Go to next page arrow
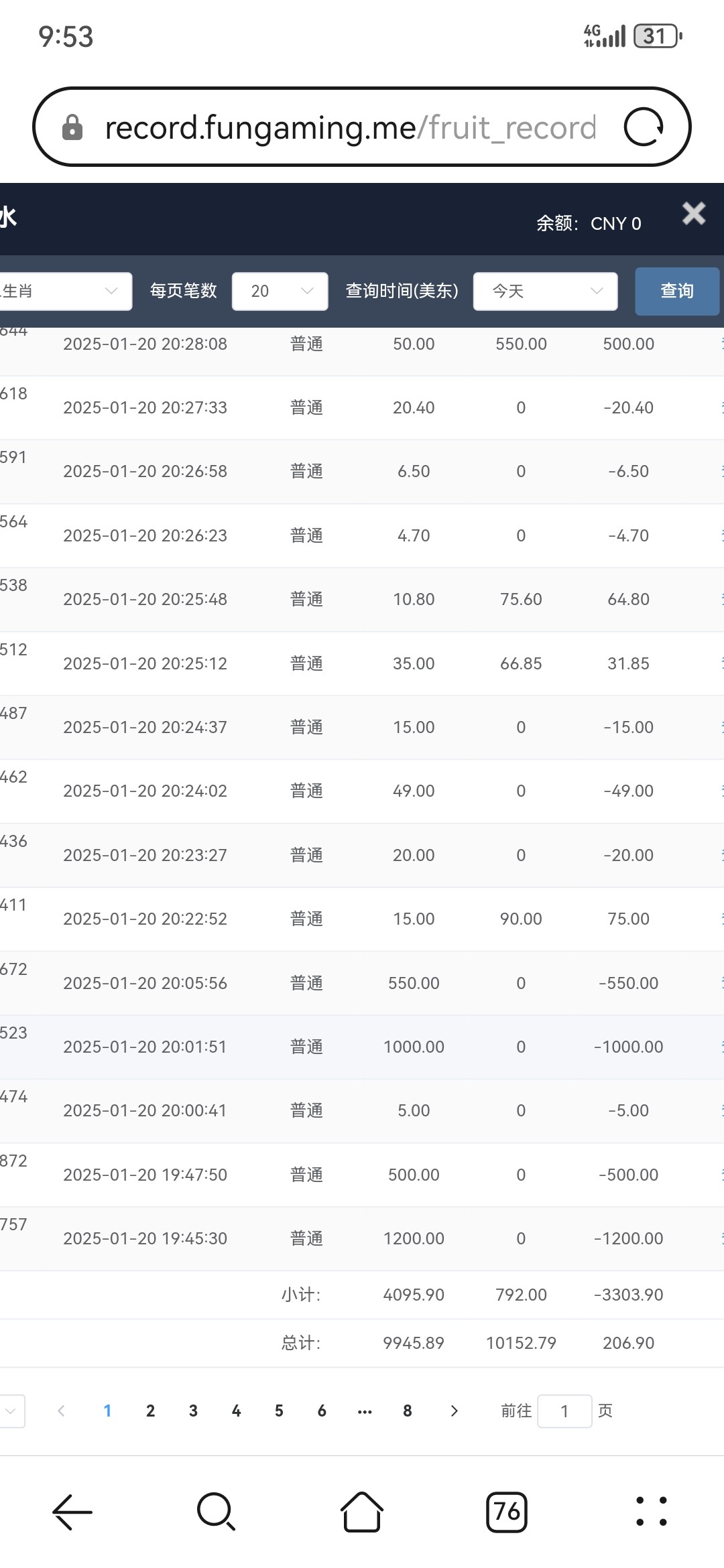The image size is (724, 1568). 454,1411
